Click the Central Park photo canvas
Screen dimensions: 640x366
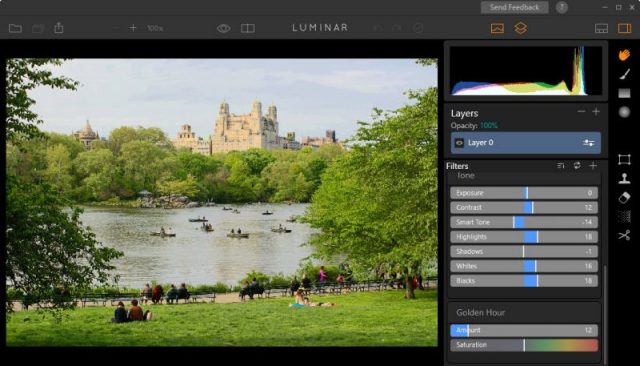pos(222,202)
